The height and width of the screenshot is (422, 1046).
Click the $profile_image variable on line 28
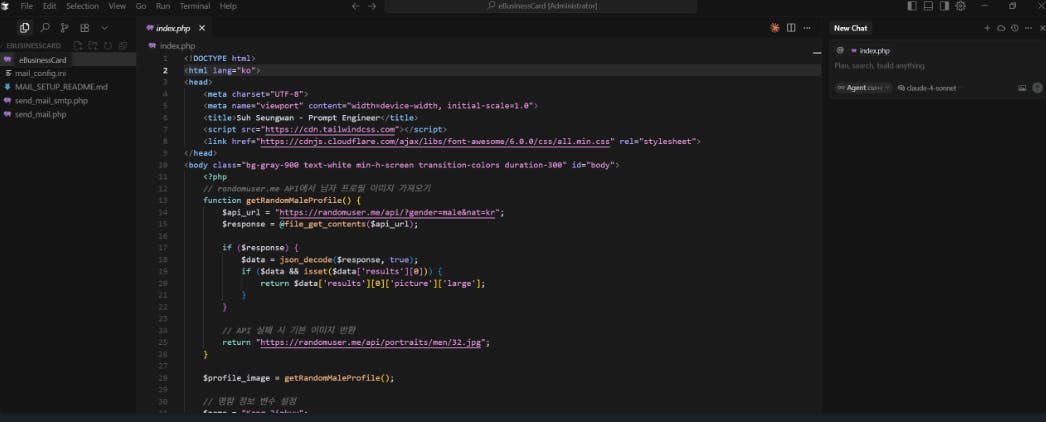237,377
